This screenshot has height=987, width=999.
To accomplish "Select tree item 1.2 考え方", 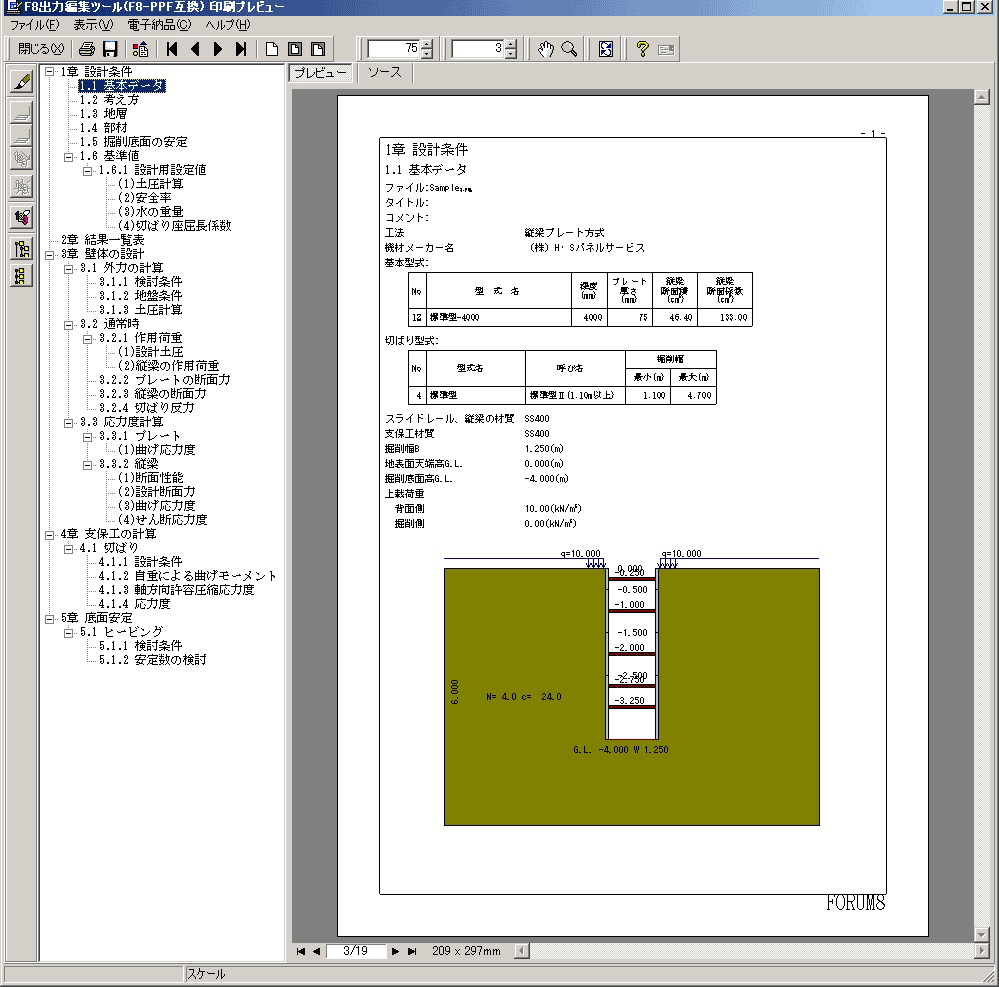I will coord(109,100).
